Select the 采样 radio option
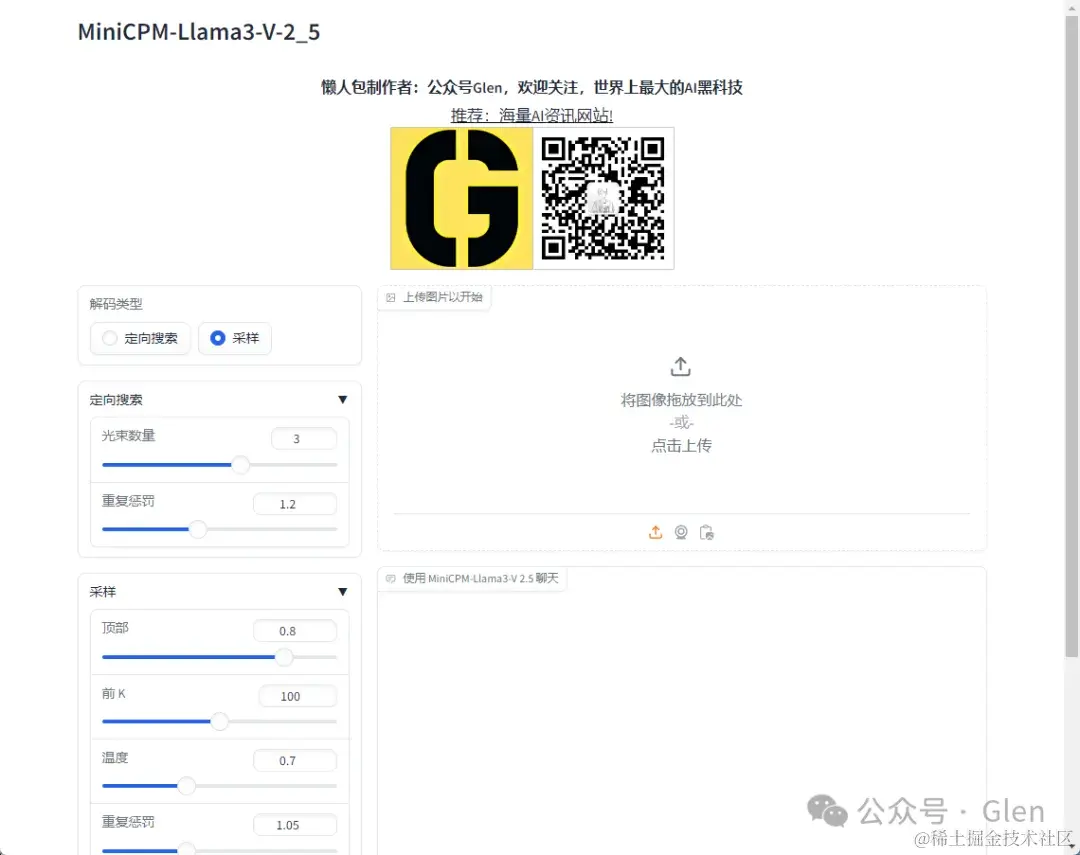1080x855 pixels. click(x=235, y=338)
